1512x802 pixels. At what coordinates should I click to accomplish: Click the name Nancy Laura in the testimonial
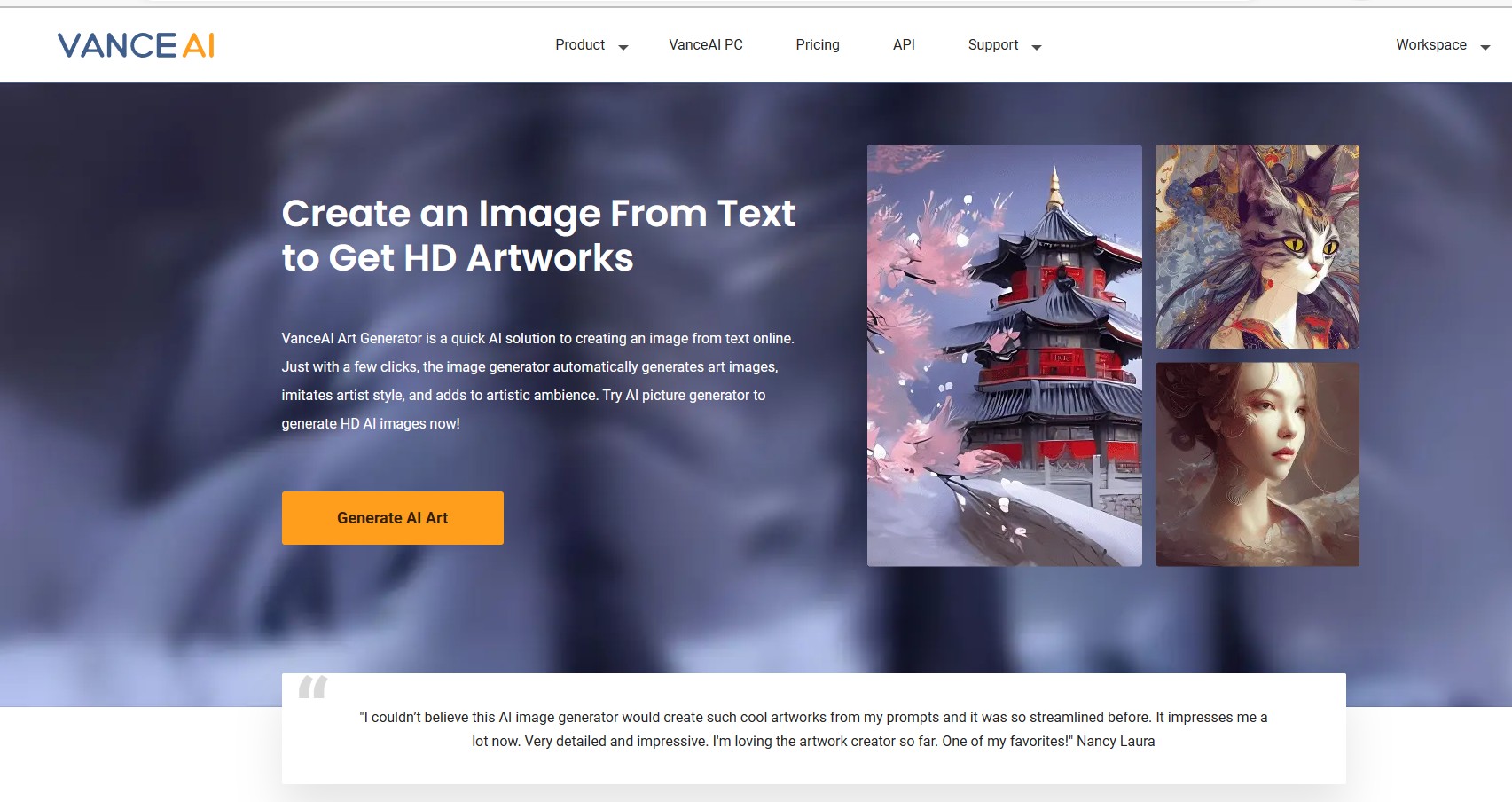tap(1115, 742)
